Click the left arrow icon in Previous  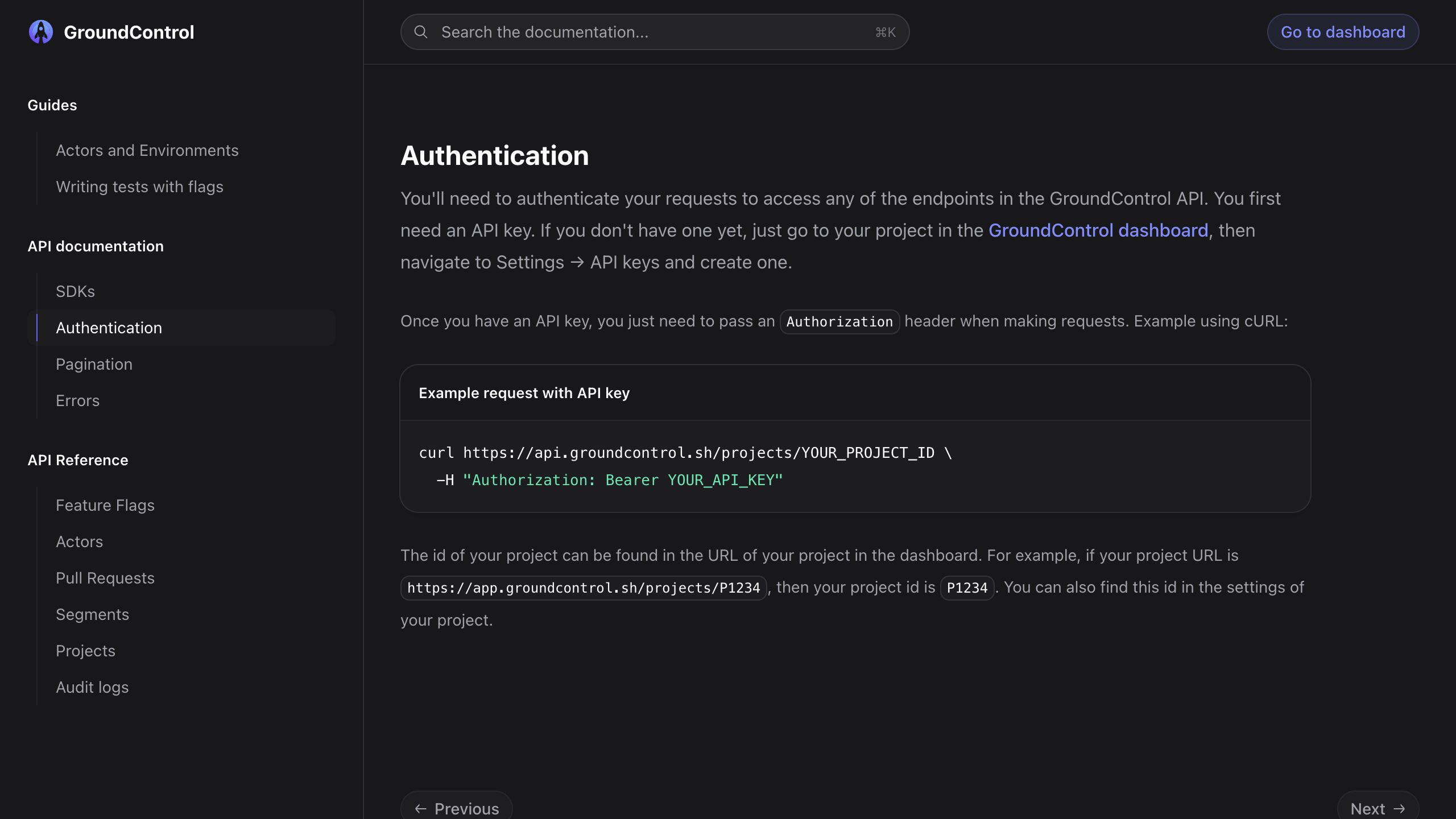421,809
